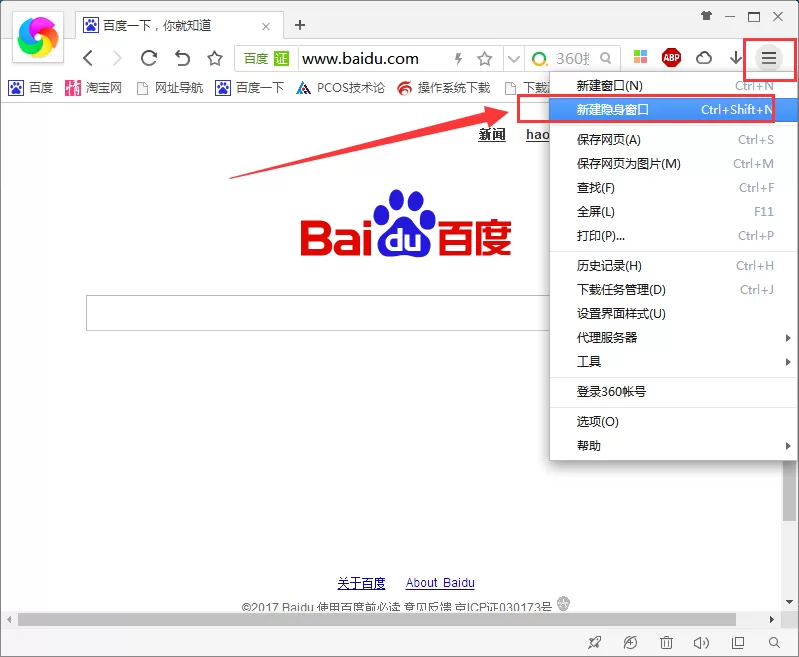Click the Baidu search input box
This screenshot has width=799, height=657.
[x=317, y=313]
